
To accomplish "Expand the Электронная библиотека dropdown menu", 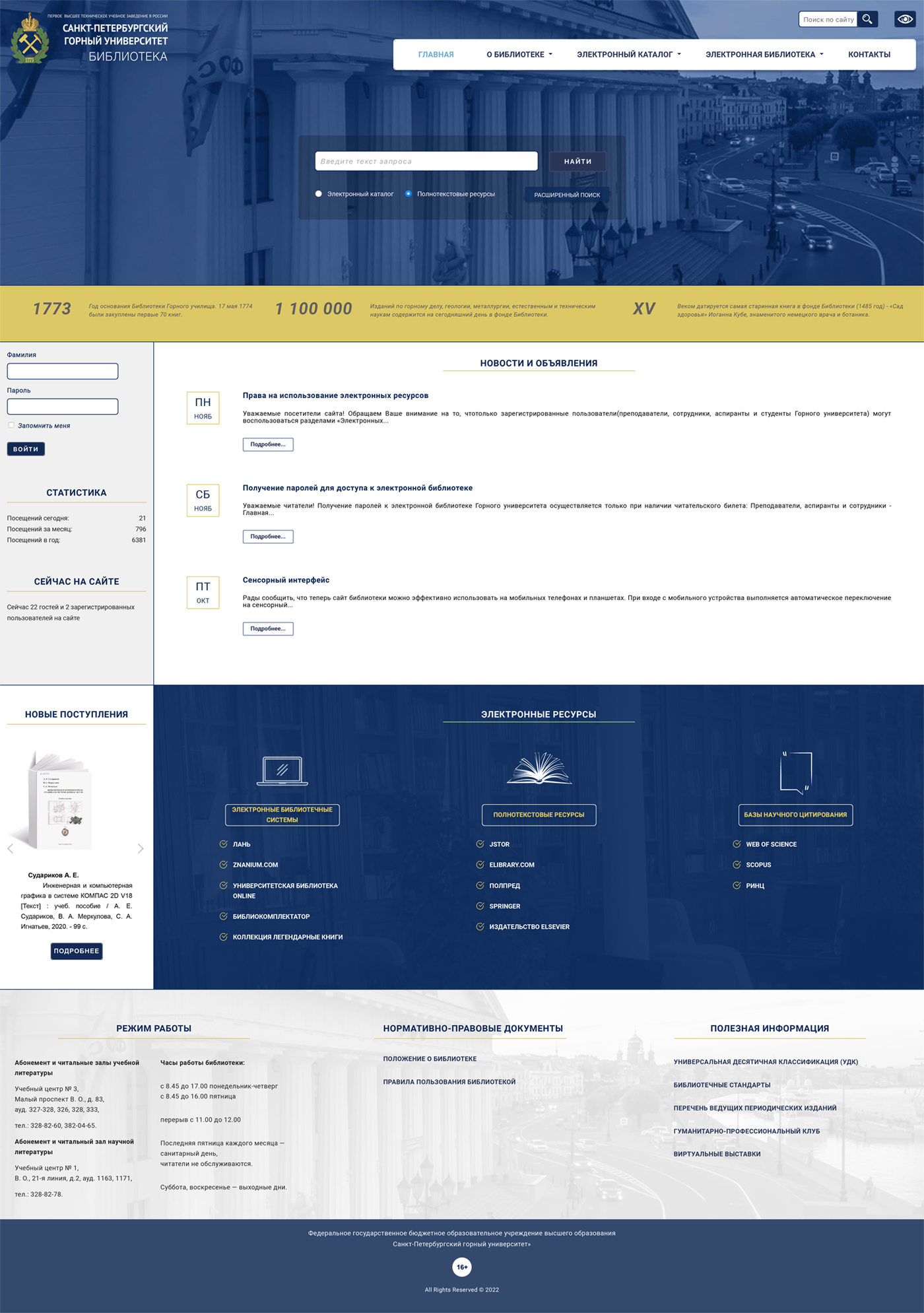I will pyautogui.click(x=764, y=55).
